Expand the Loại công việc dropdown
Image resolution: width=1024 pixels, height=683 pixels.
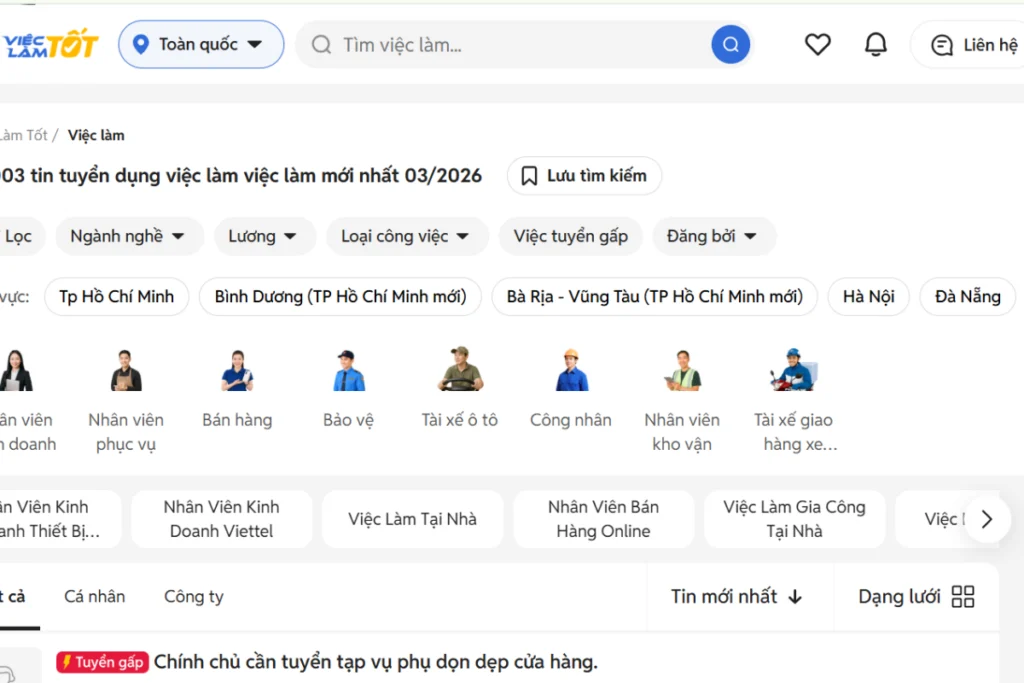point(406,236)
